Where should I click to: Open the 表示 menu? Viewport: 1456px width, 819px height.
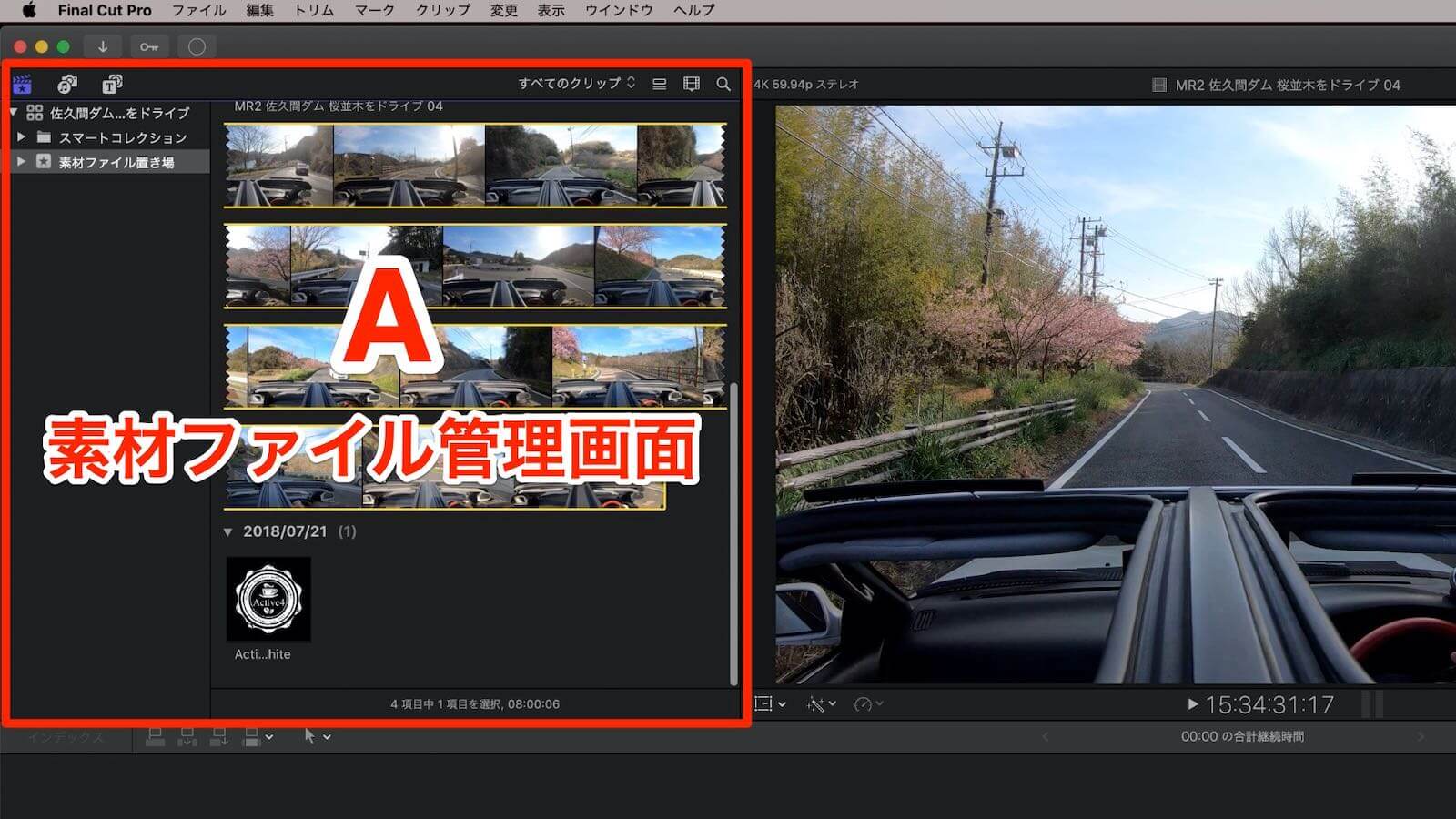551,10
